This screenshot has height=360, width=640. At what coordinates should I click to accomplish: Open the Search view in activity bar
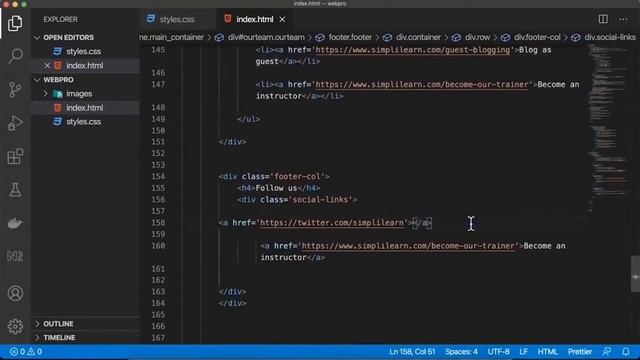[x=15, y=56]
